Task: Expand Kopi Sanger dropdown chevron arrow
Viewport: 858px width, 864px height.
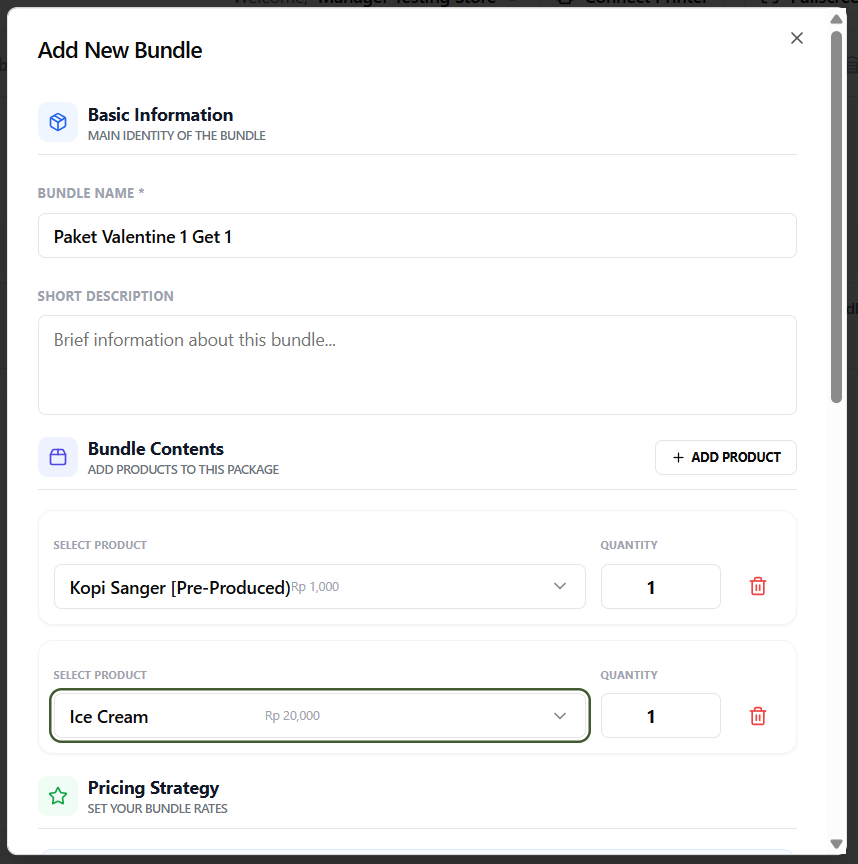Action: coord(560,587)
